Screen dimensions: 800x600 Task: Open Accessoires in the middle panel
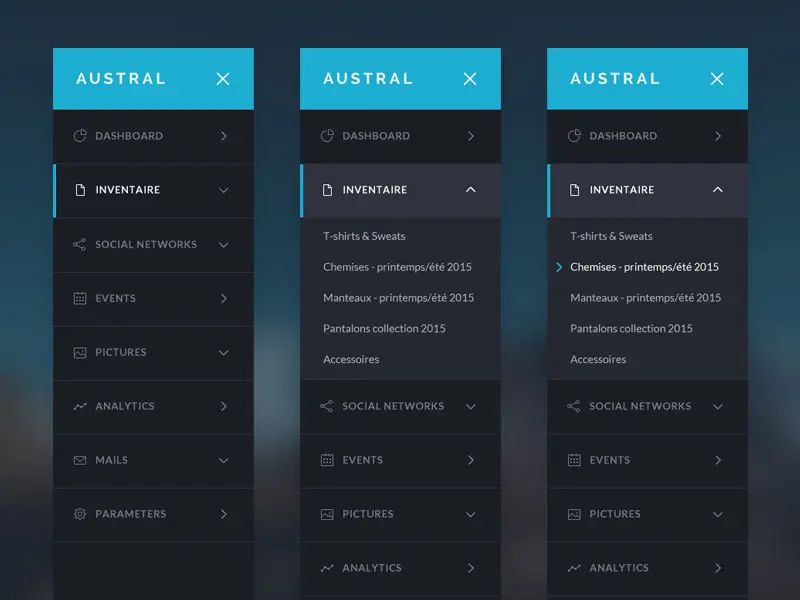pos(351,359)
